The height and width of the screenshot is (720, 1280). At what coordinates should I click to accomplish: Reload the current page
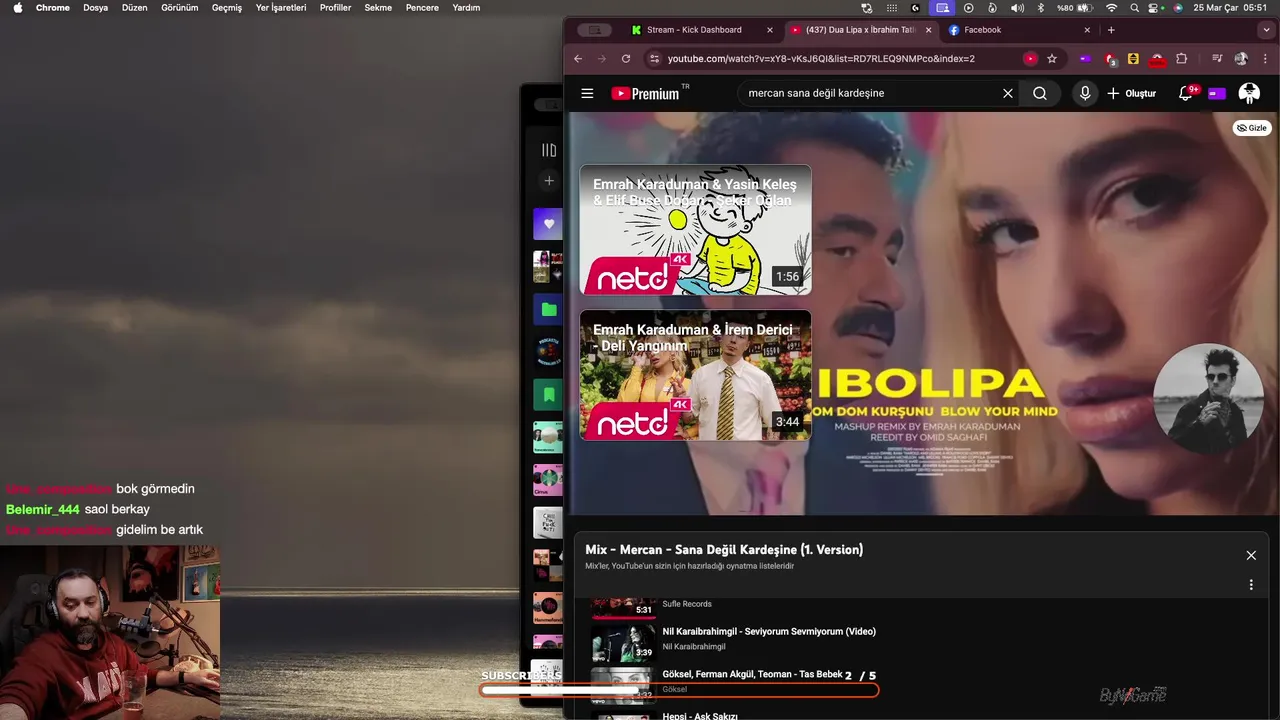point(626,59)
